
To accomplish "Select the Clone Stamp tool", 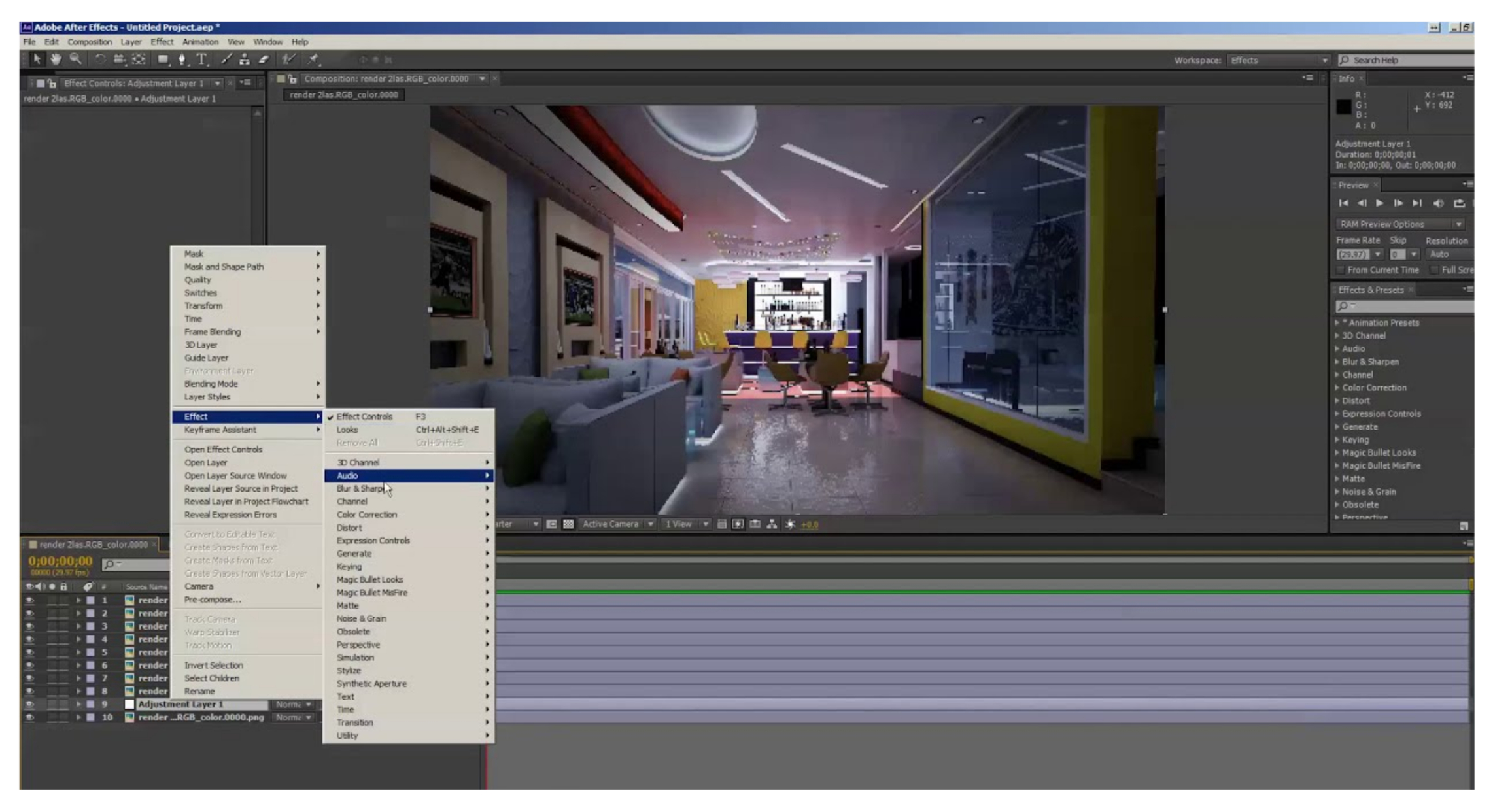I will 244,59.
